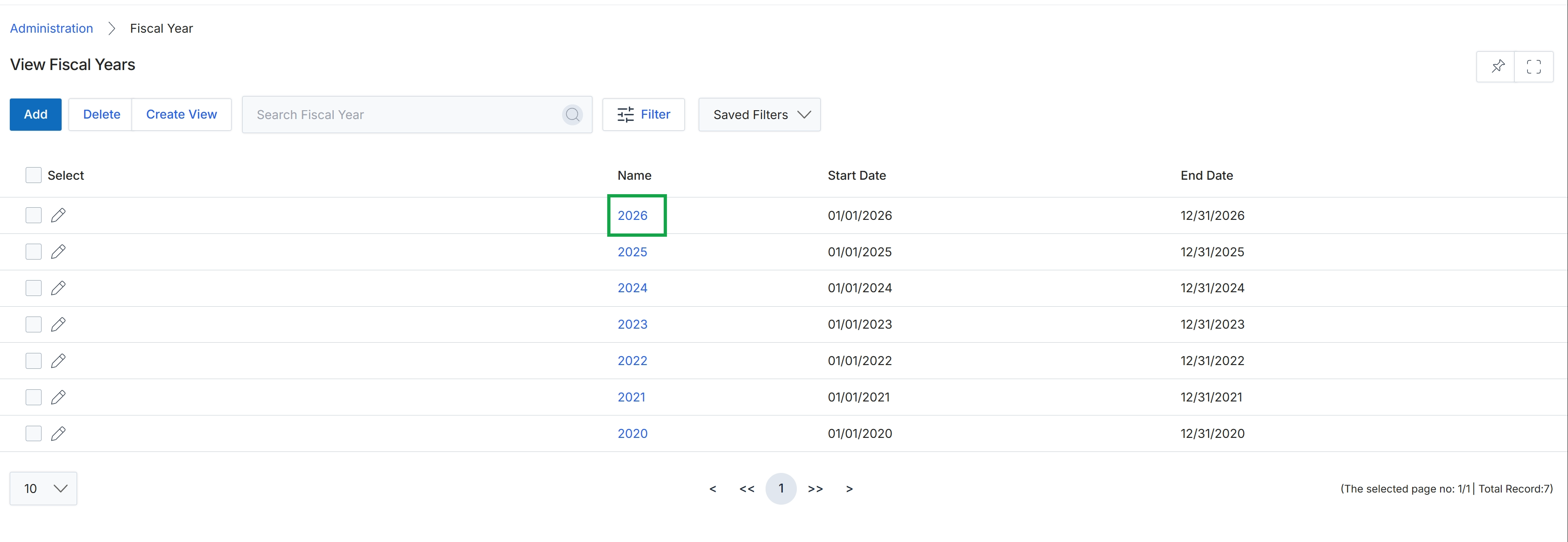Open fiscal year 2020 link
1568x542 pixels.
point(633,434)
